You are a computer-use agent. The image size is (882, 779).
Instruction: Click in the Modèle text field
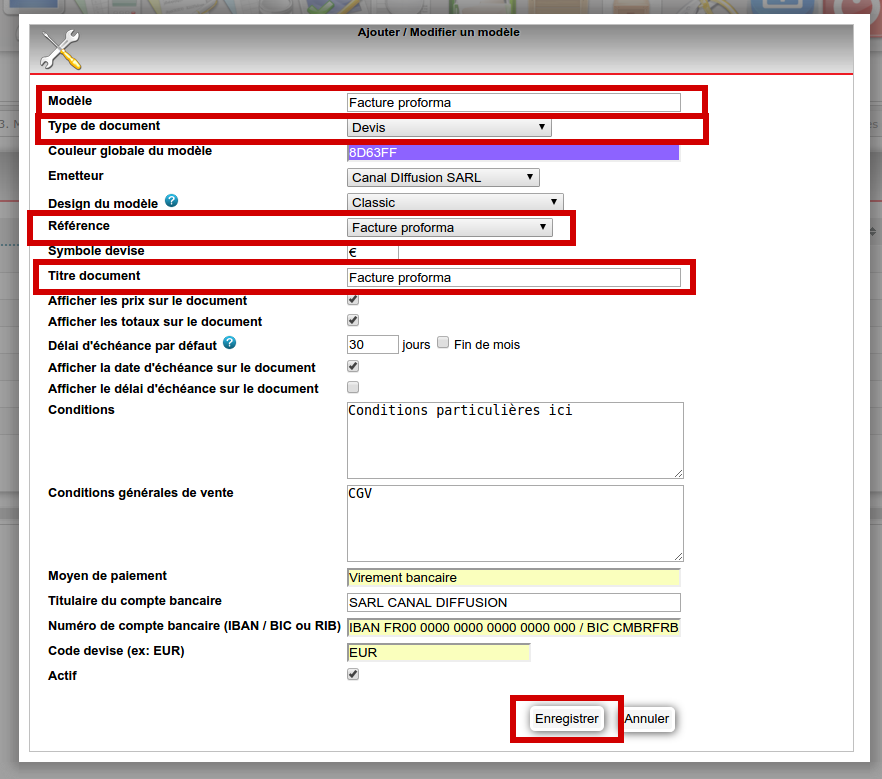pyautogui.click(x=513, y=102)
